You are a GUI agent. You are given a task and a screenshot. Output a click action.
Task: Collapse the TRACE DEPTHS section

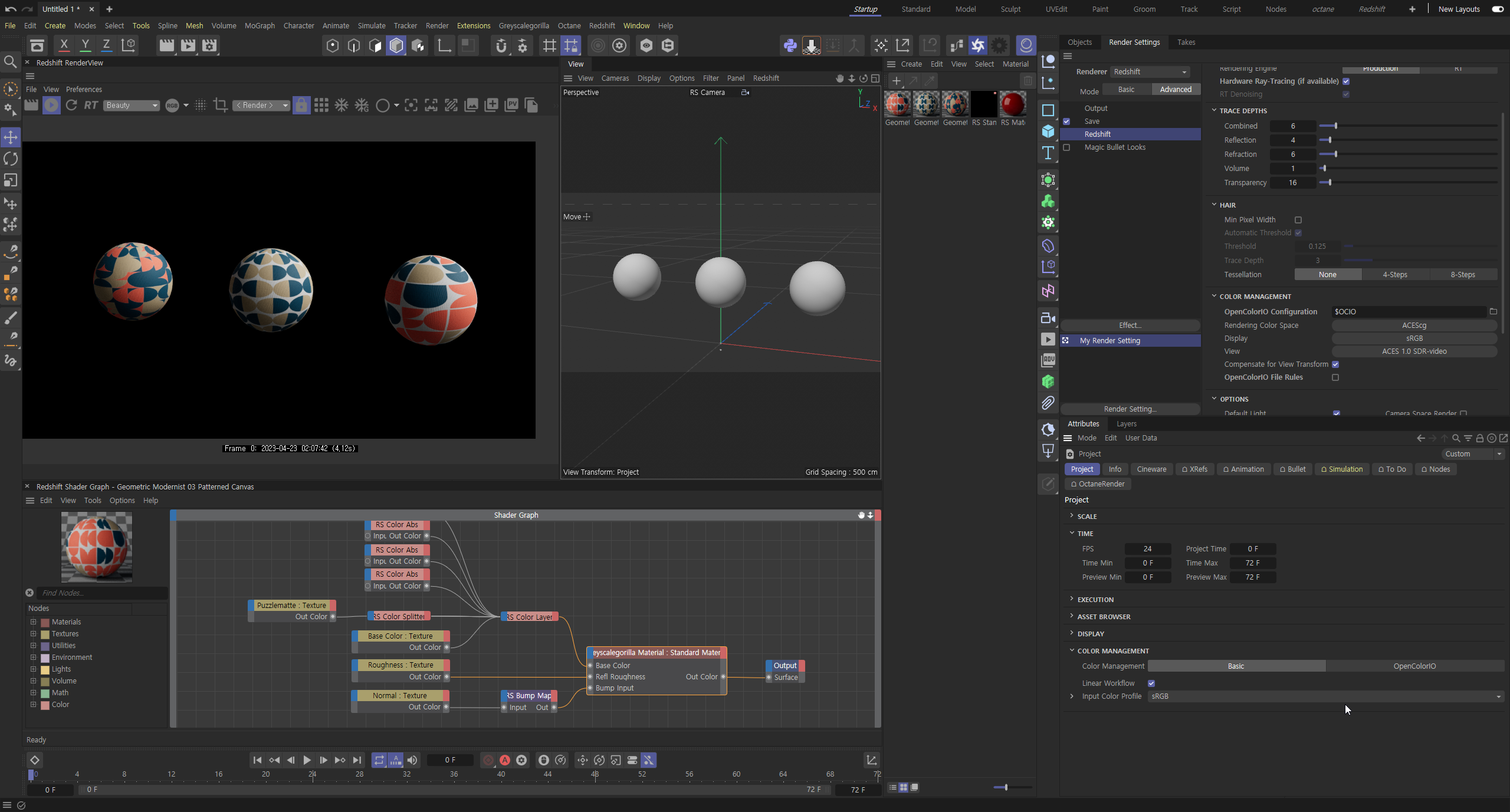click(1214, 111)
